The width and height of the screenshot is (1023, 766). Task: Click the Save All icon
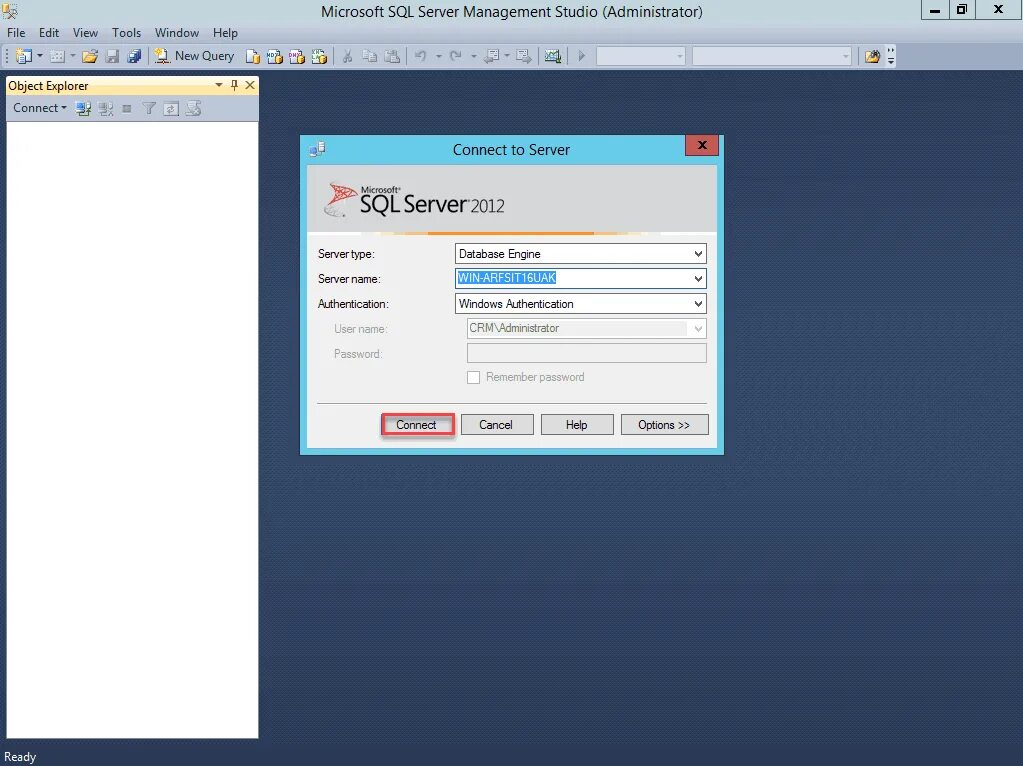[x=134, y=56]
